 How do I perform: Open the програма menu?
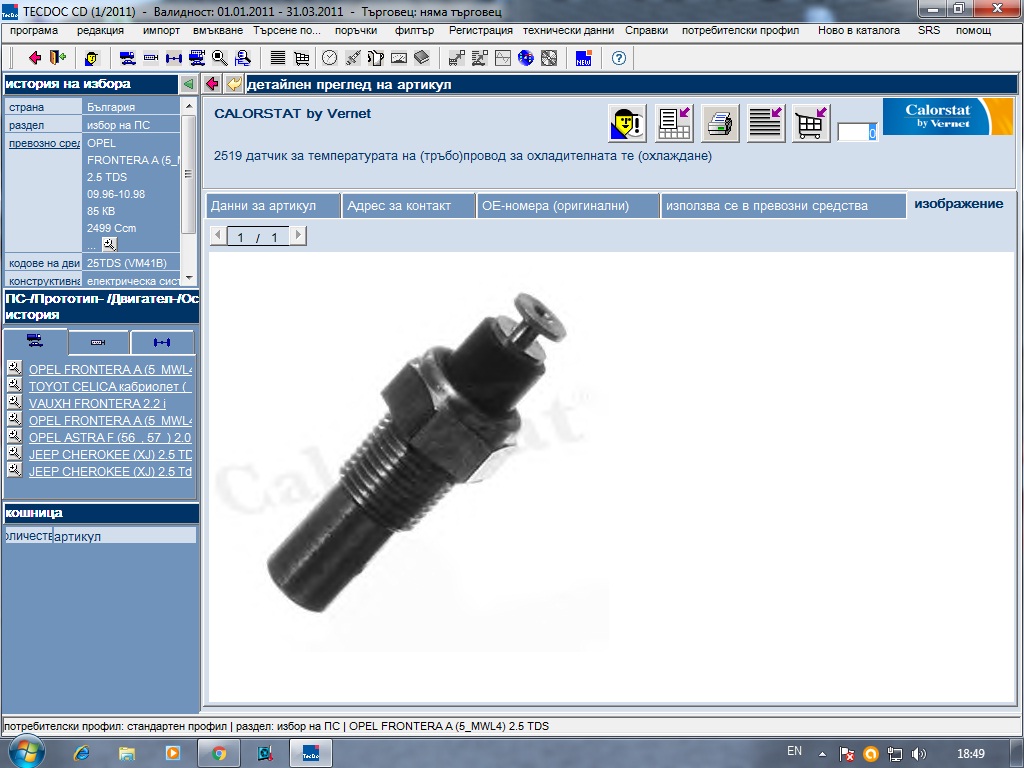pos(34,30)
